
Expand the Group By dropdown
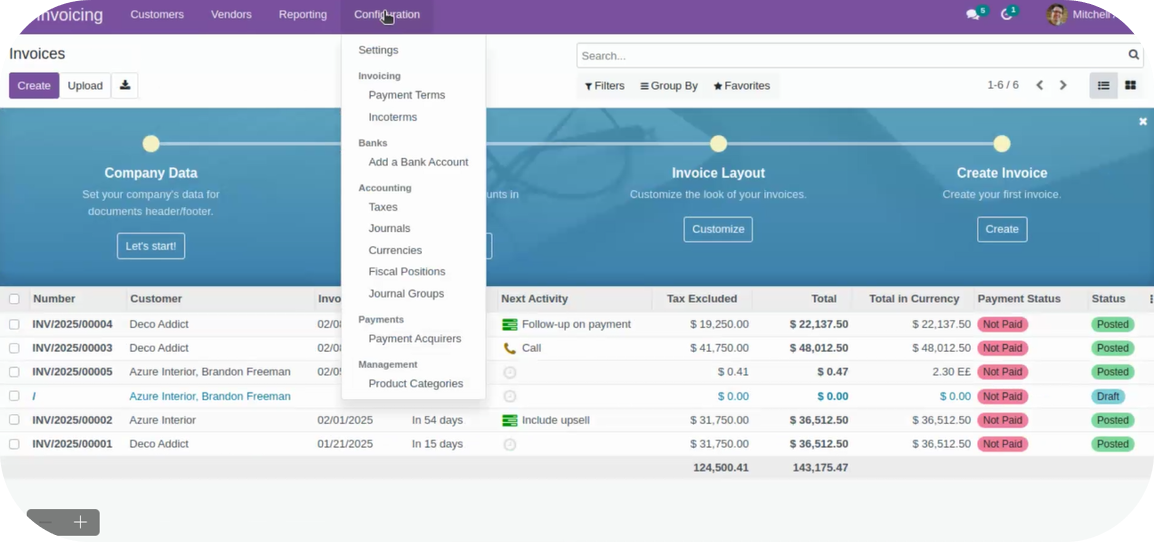669,86
